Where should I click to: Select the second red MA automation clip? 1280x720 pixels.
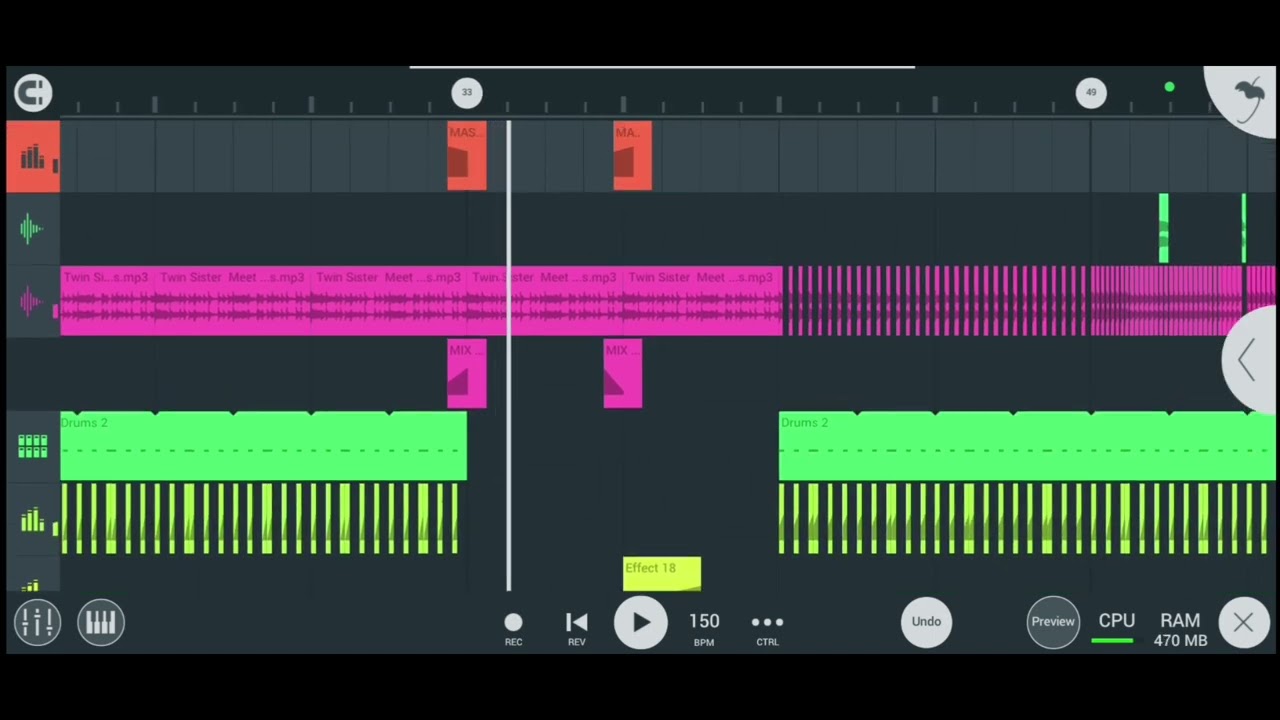[x=632, y=156]
